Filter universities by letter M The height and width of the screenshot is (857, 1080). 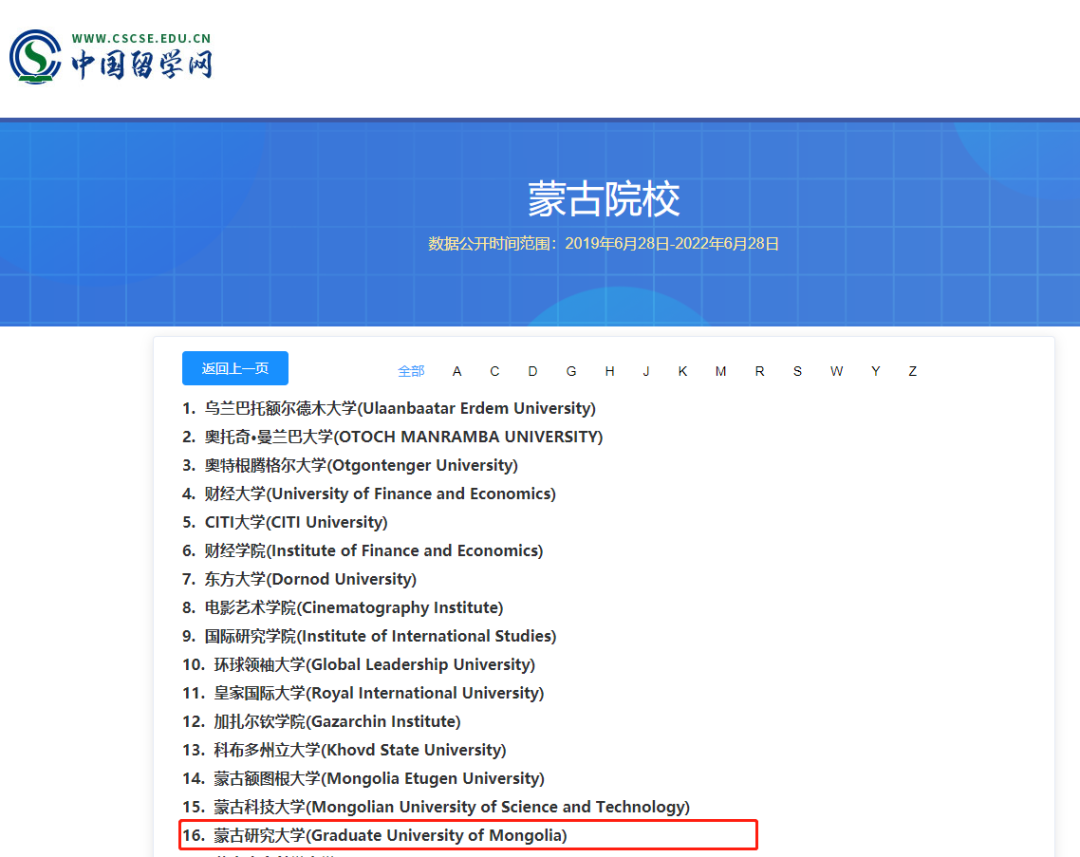click(720, 371)
